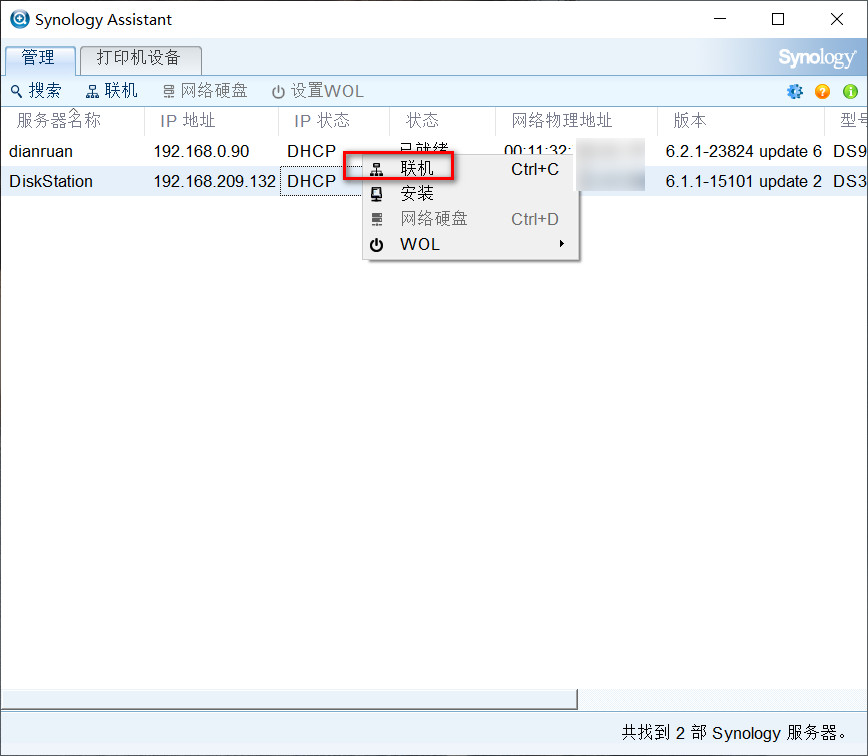This screenshot has height=756, width=868.
Task: Click the horizontal scrollbar below the server list
Action: point(289,700)
